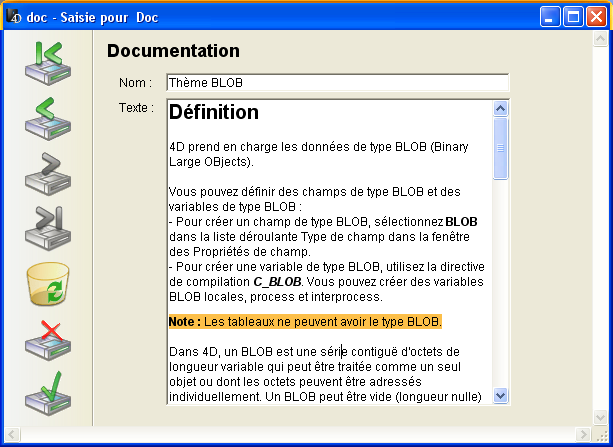Maximize the Saisie pour Doc window
The height and width of the screenshot is (447, 613).
pyautogui.click(x=574, y=17)
